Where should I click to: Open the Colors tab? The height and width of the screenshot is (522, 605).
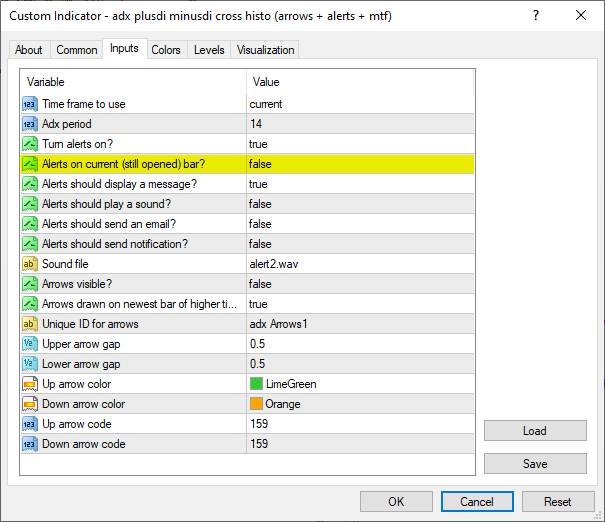click(x=166, y=50)
